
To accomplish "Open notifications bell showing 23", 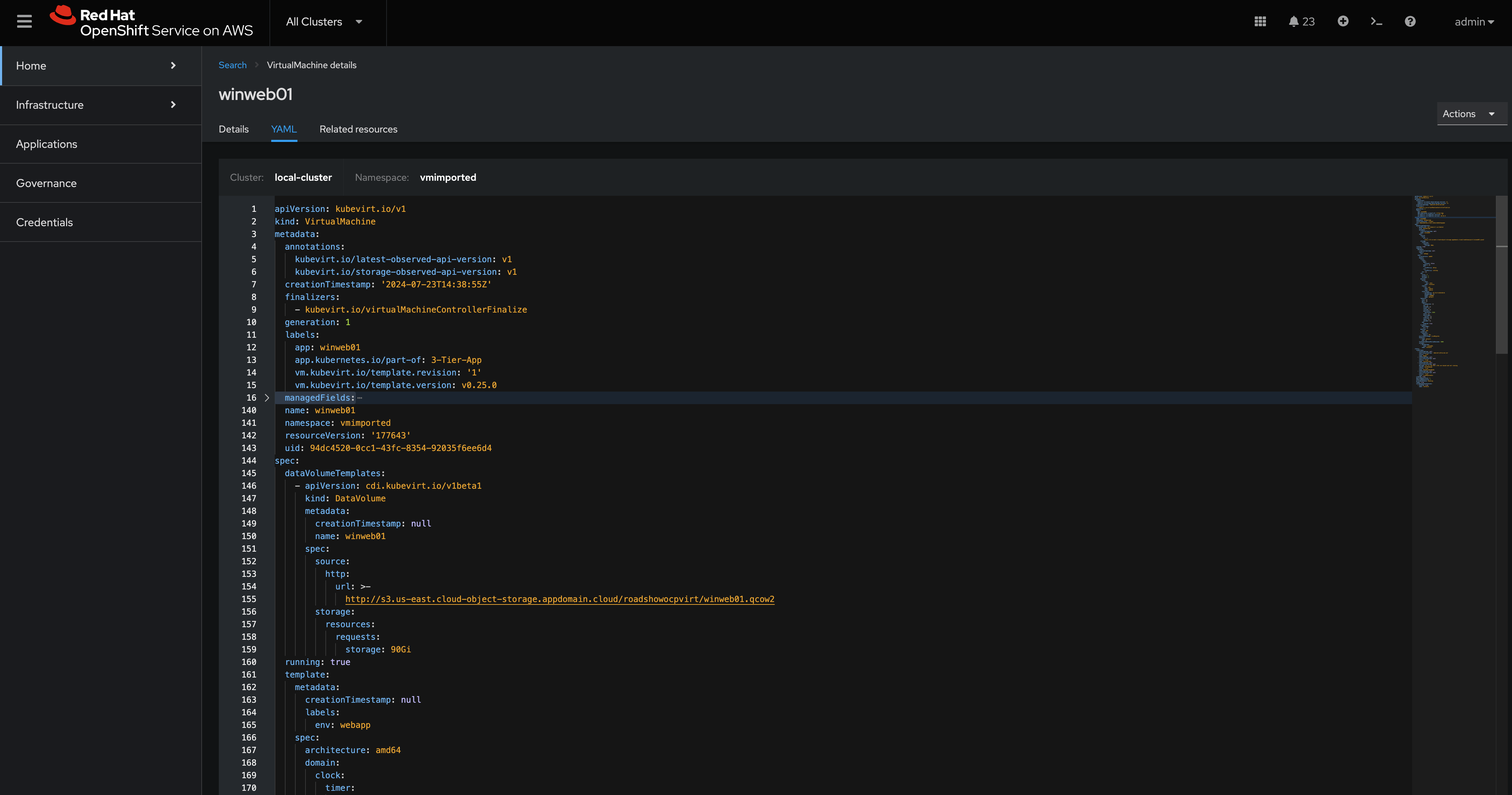I will (x=1301, y=22).
